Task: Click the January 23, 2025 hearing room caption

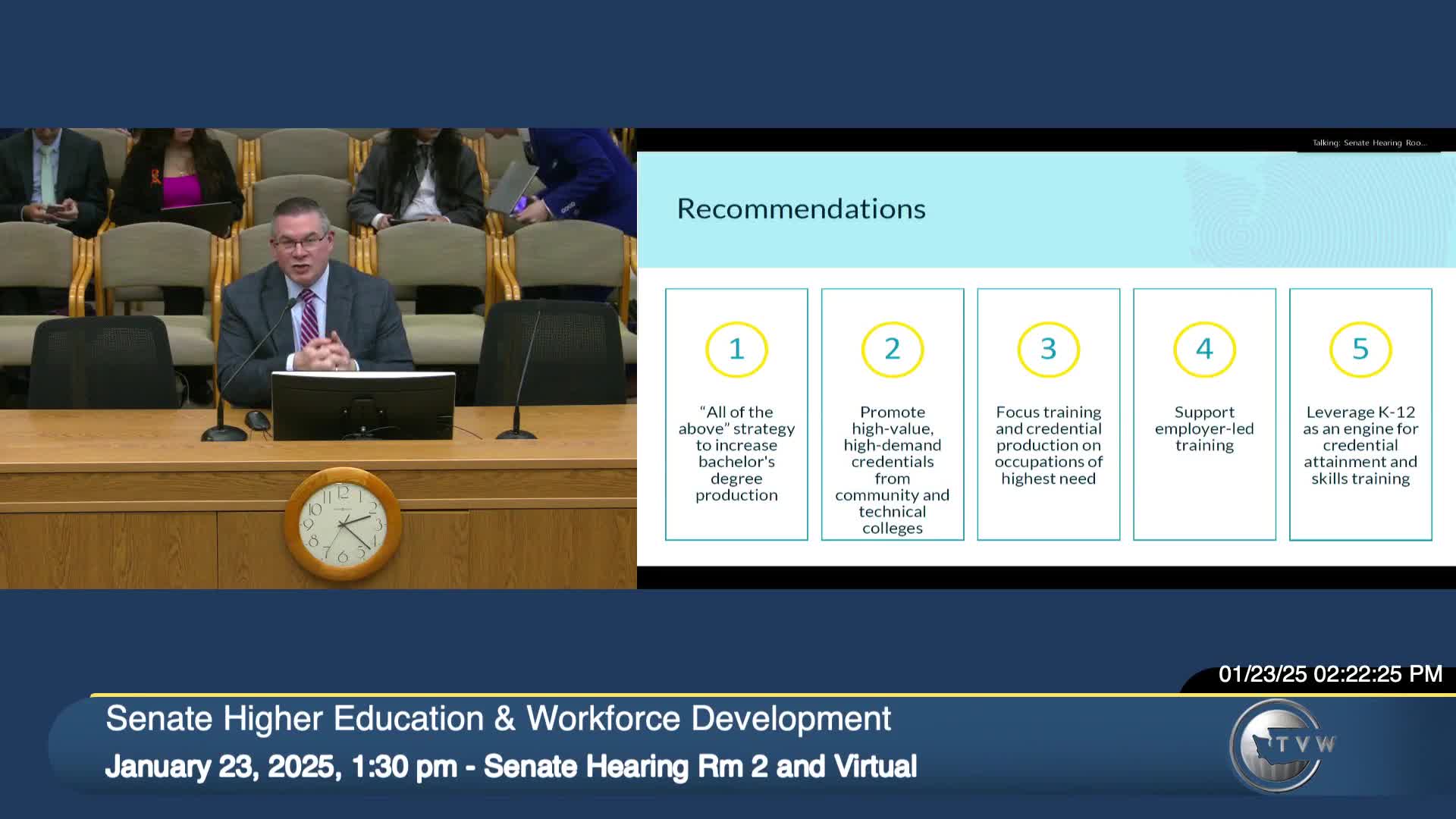Action: click(x=510, y=767)
